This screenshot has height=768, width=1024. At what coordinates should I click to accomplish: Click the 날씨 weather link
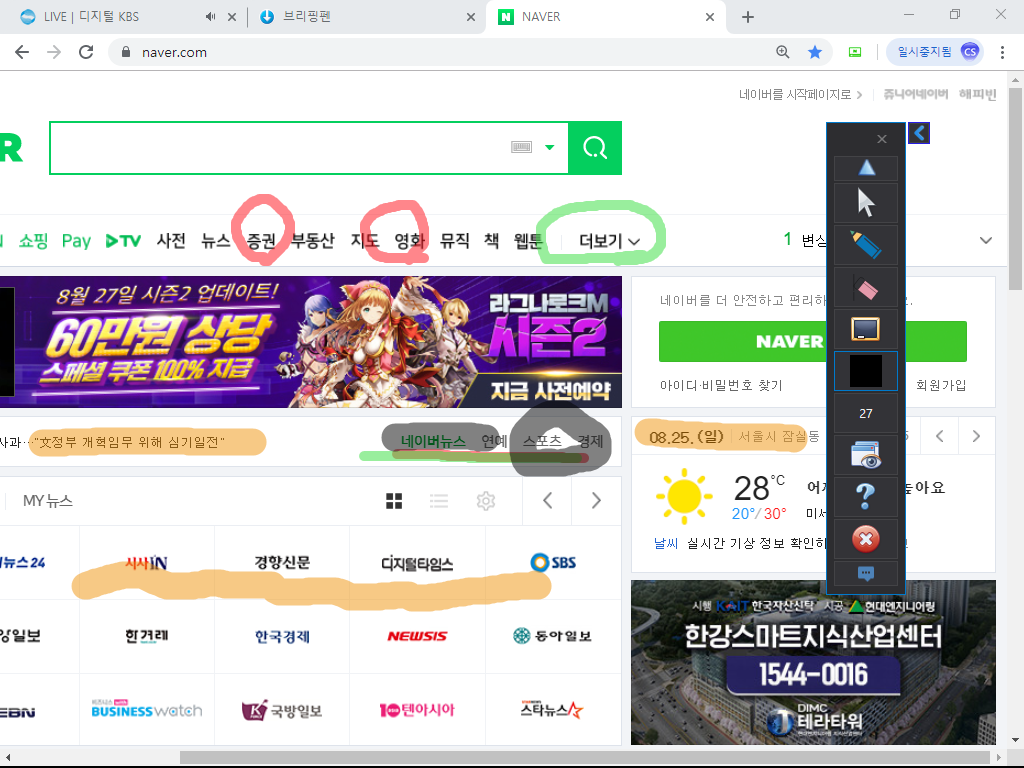tap(666, 543)
